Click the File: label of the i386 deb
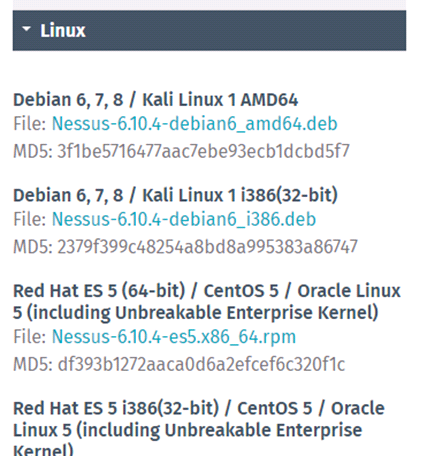The image size is (427, 456). pyautogui.click(x=30, y=219)
